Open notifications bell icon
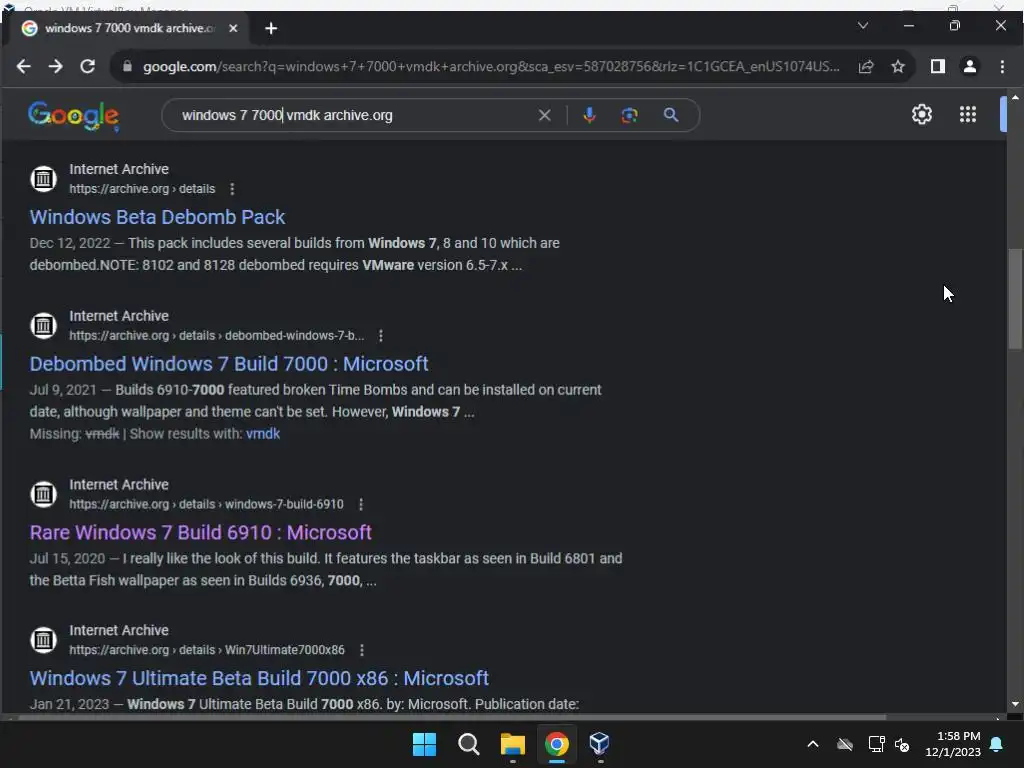Image resolution: width=1024 pixels, height=768 pixels. coord(997,744)
